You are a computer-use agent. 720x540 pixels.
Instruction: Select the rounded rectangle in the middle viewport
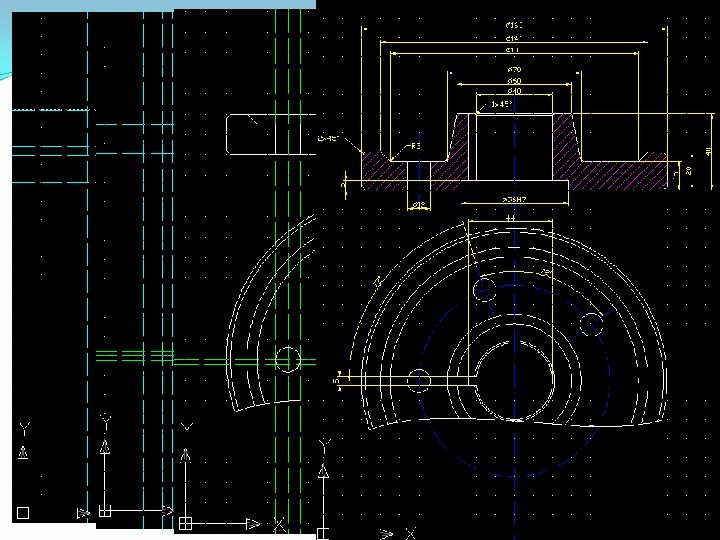[271, 135]
